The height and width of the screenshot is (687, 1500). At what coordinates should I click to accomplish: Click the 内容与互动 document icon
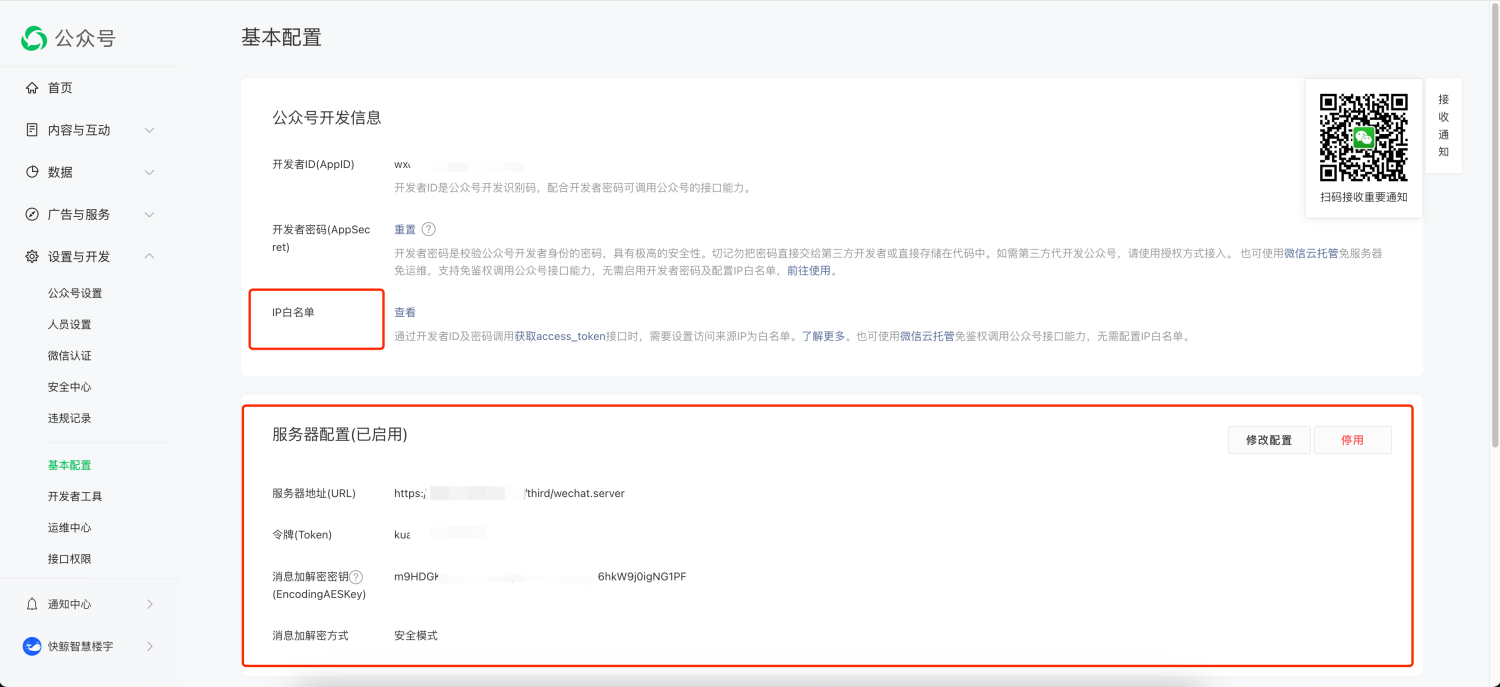click(32, 130)
